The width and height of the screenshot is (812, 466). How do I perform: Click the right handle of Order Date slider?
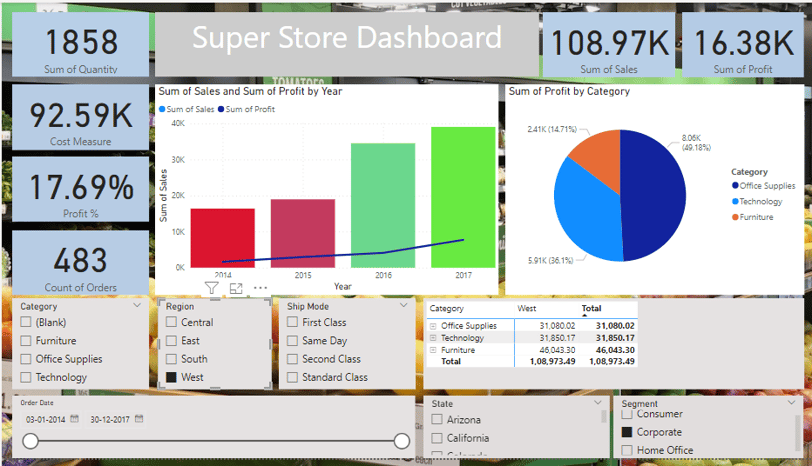pyautogui.click(x=402, y=441)
